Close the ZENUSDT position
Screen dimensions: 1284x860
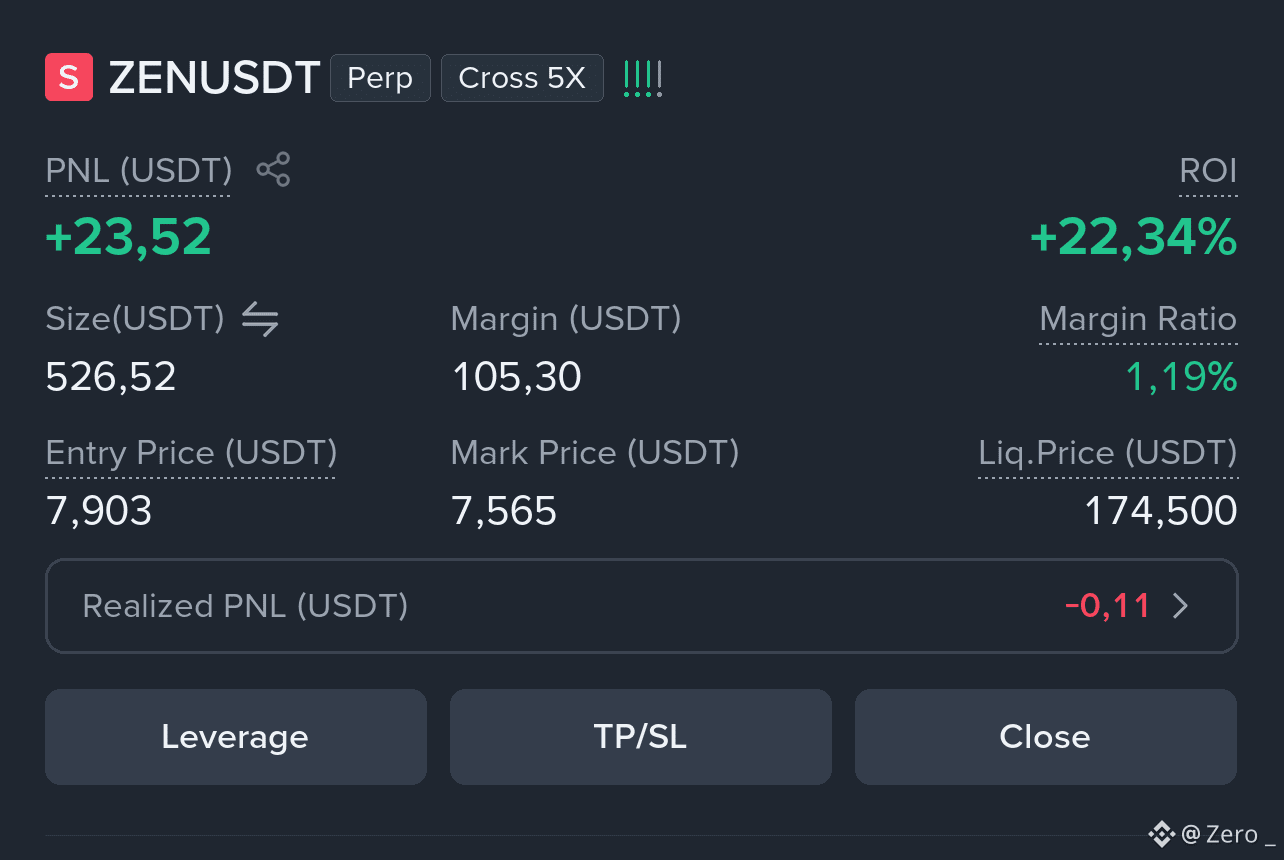1046,737
